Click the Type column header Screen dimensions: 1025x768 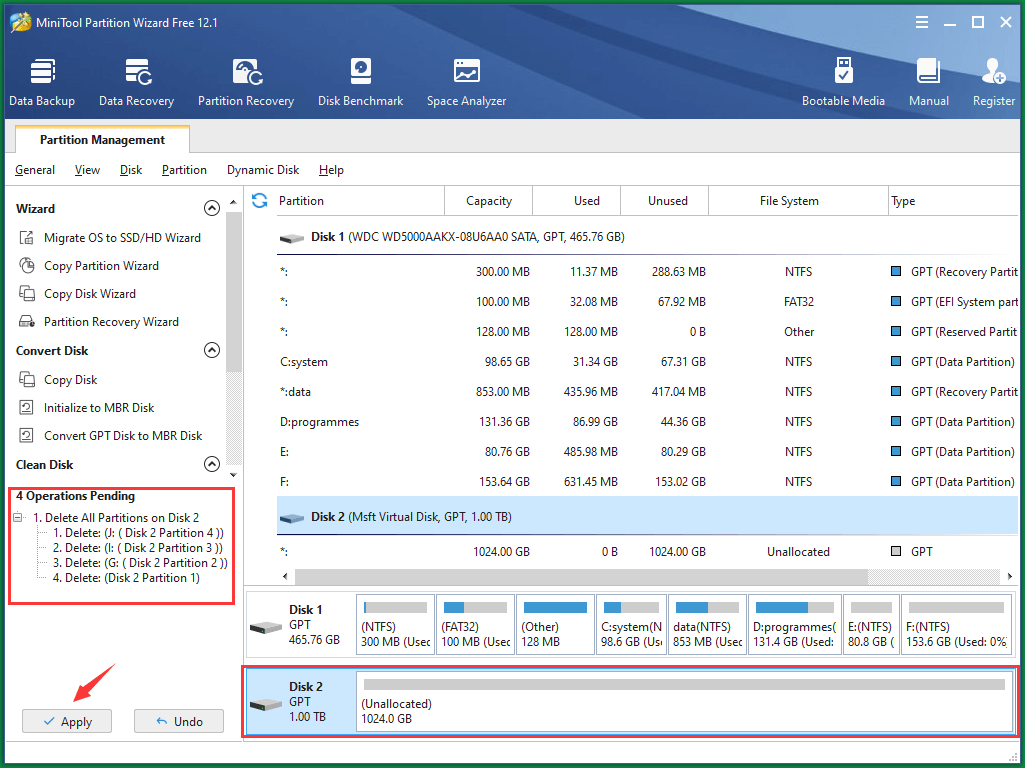(x=953, y=201)
